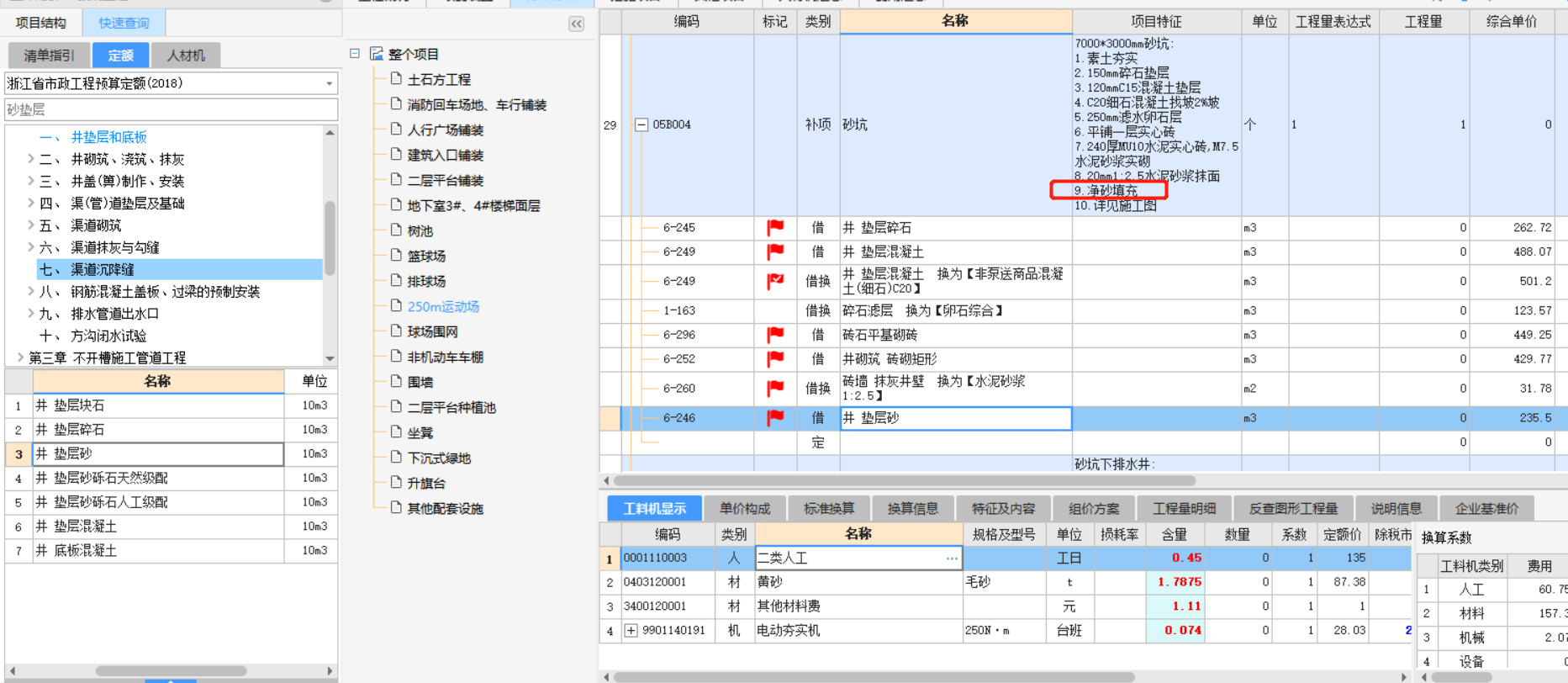Image resolution: width=1568 pixels, height=683 pixels.
Task: Open the ellipsis picker for 二类人工
Action: (x=952, y=558)
